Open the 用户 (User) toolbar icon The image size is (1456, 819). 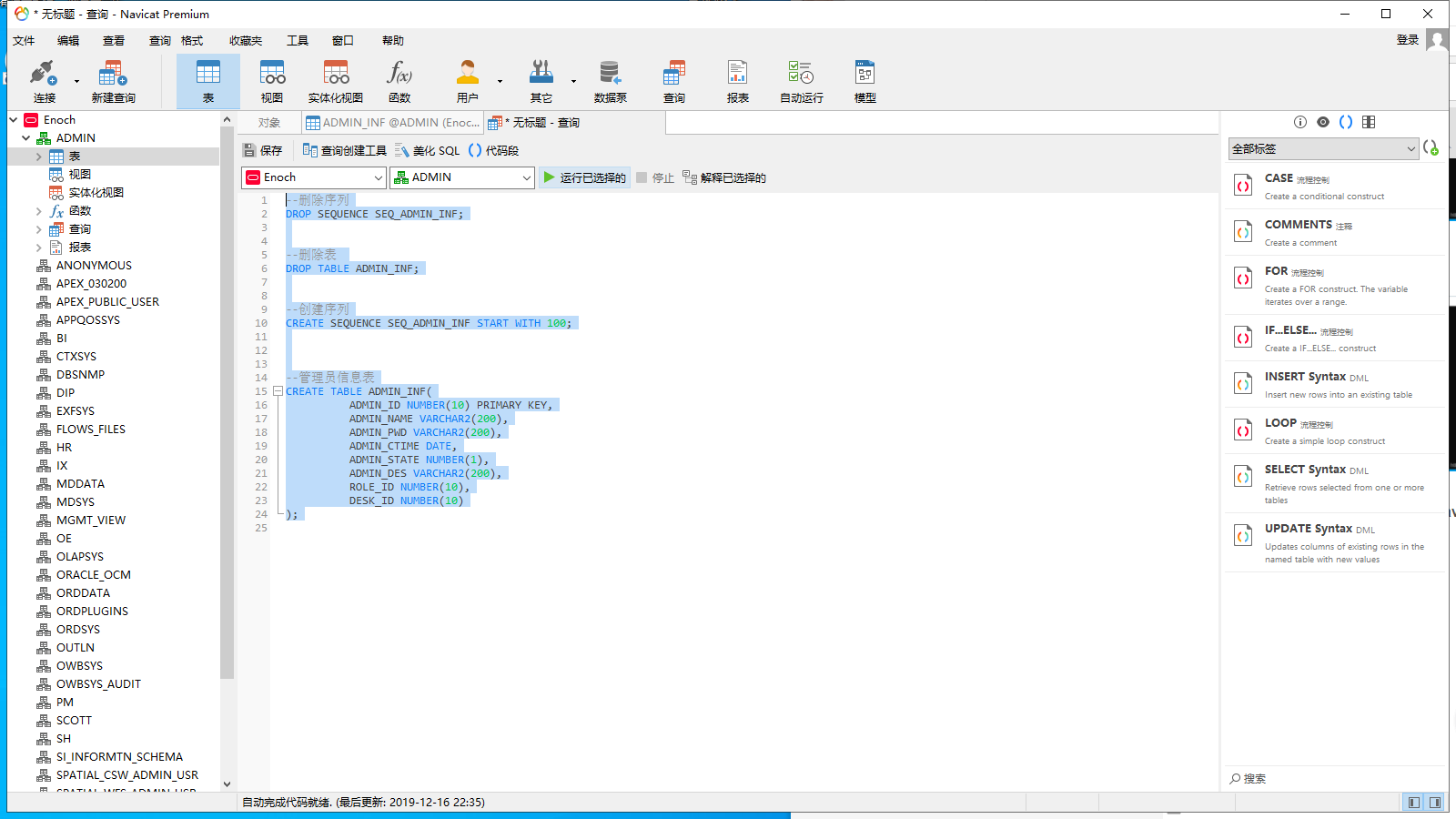click(467, 81)
